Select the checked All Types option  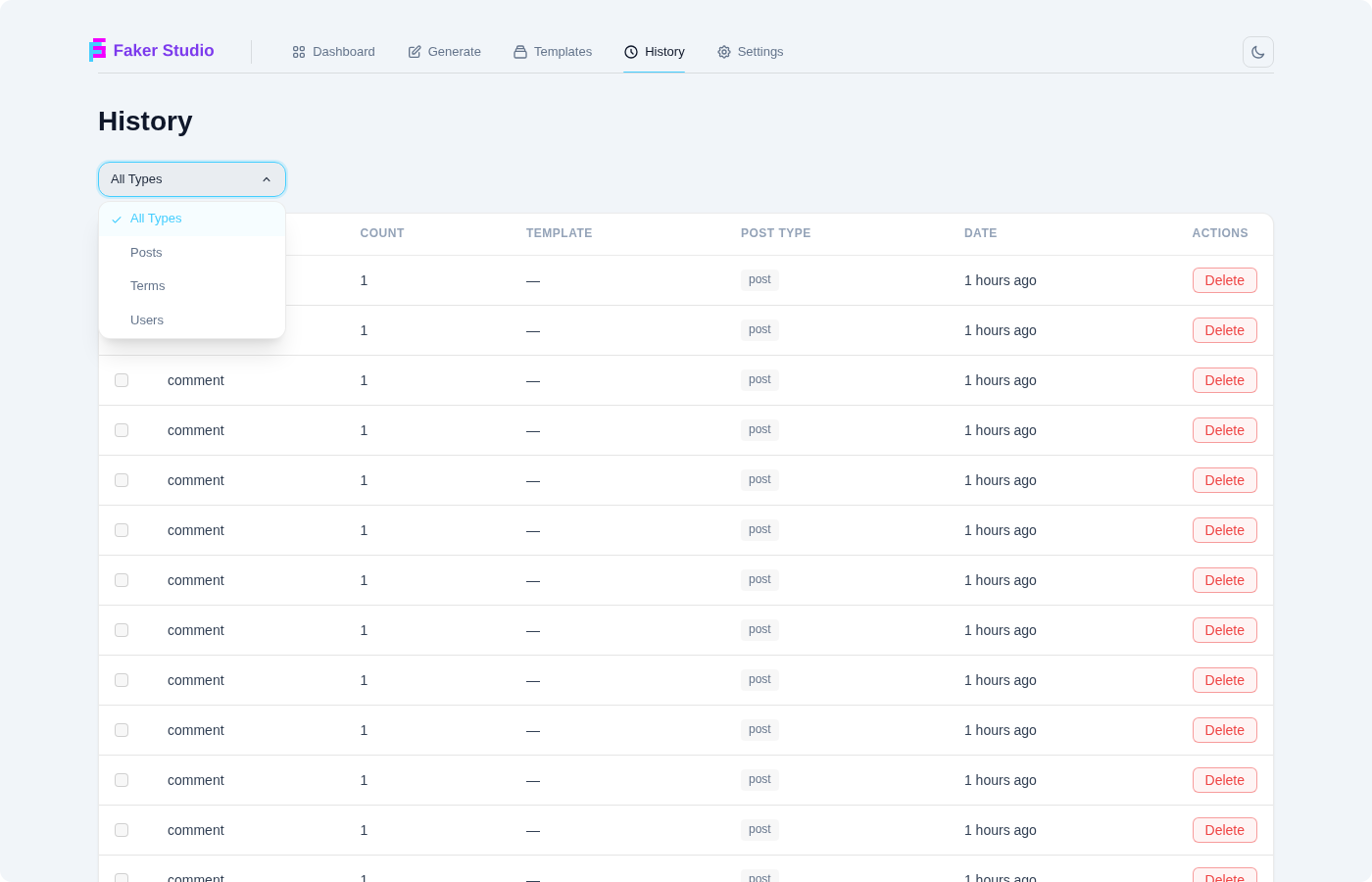(x=192, y=219)
